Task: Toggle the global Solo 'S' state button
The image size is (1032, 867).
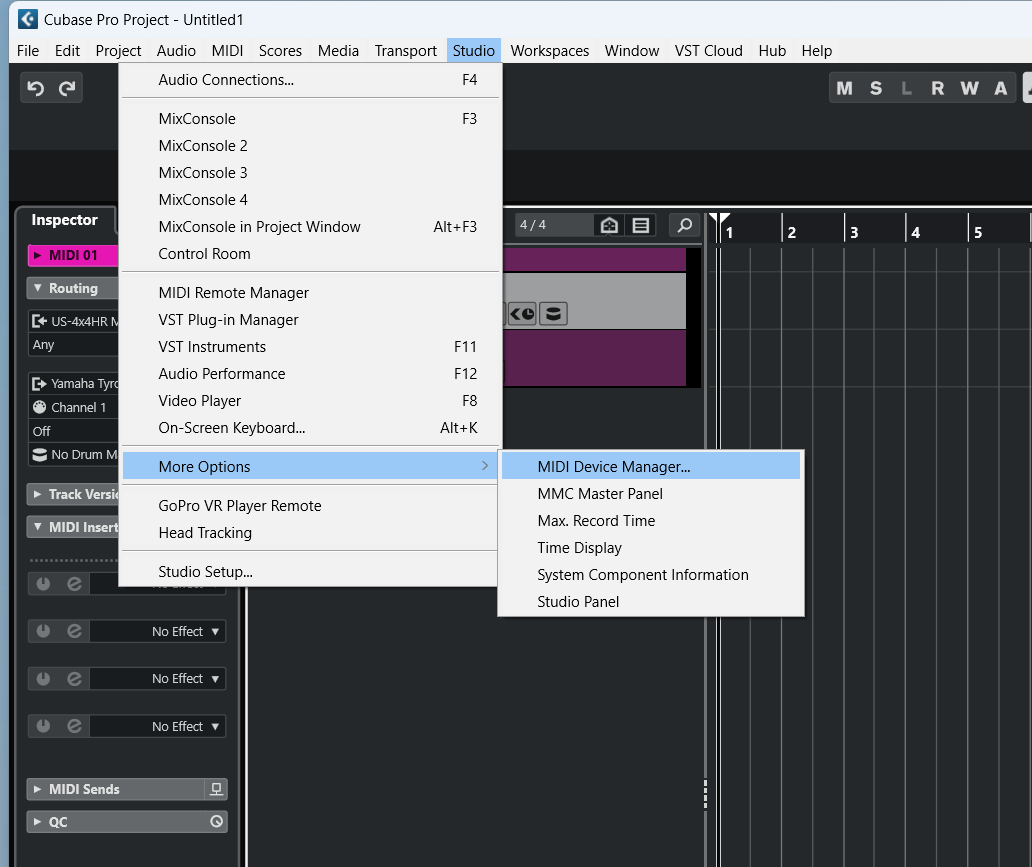Action: coord(876,88)
